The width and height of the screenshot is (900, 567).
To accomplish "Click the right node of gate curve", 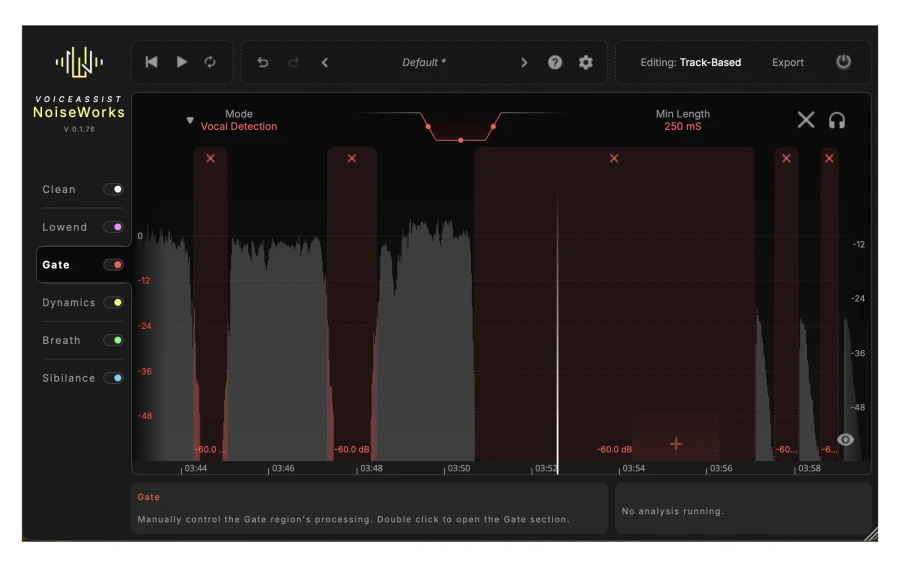I will (x=493, y=126).
